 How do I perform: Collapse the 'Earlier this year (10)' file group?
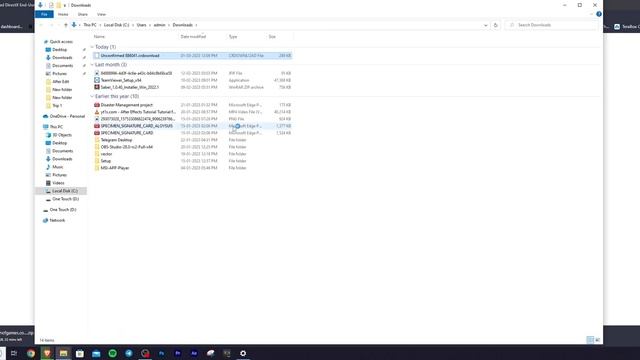pyautogui.click(x=92, y=96)
